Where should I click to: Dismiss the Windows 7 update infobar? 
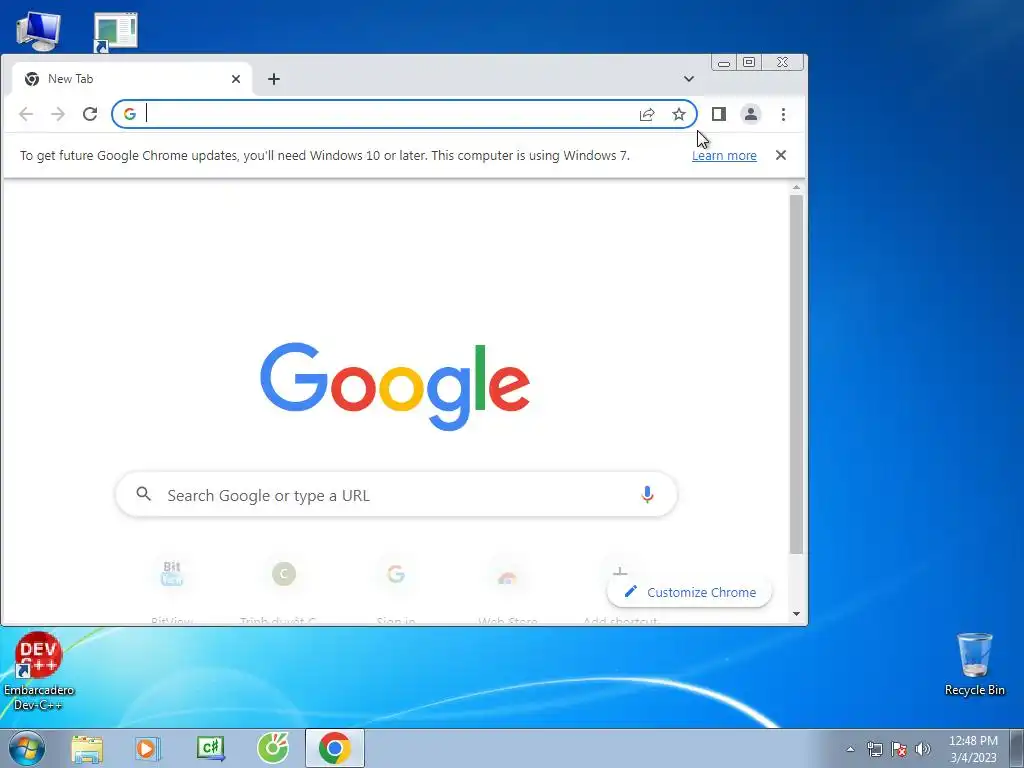point(780,155)
